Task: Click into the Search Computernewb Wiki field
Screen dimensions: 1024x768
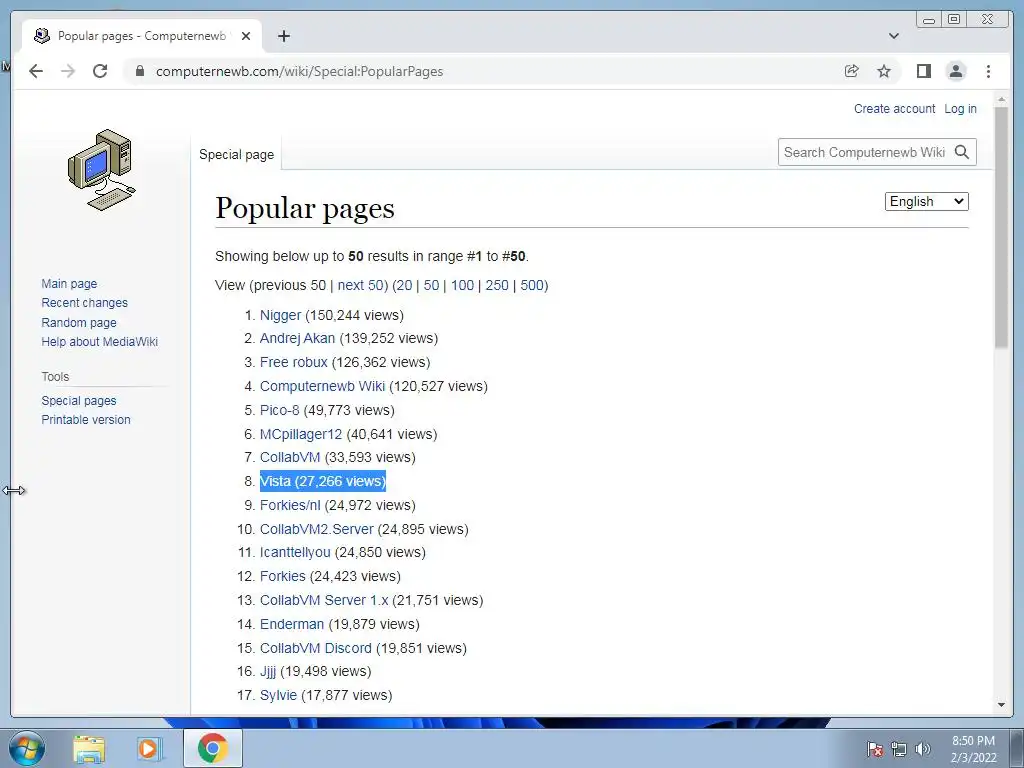Action: pos(864,152)
